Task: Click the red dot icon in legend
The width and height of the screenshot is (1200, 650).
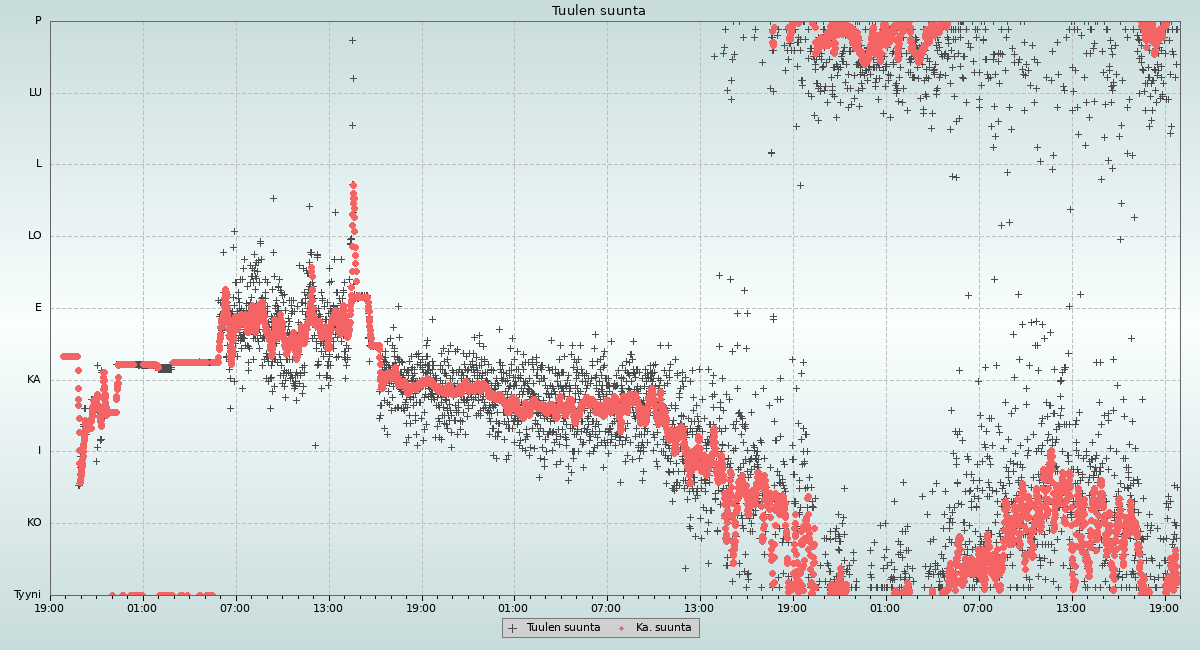Action: click(x=622, y=628)
